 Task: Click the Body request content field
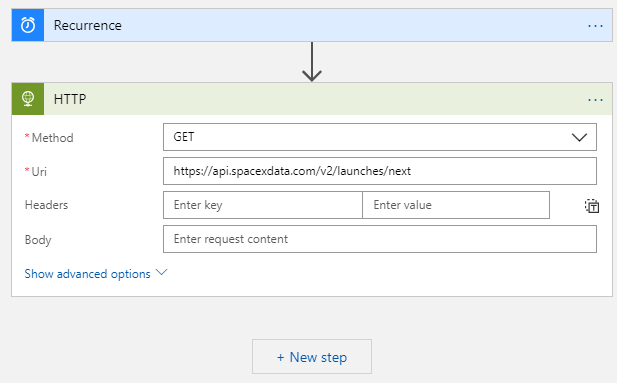(x=380, y=239)
